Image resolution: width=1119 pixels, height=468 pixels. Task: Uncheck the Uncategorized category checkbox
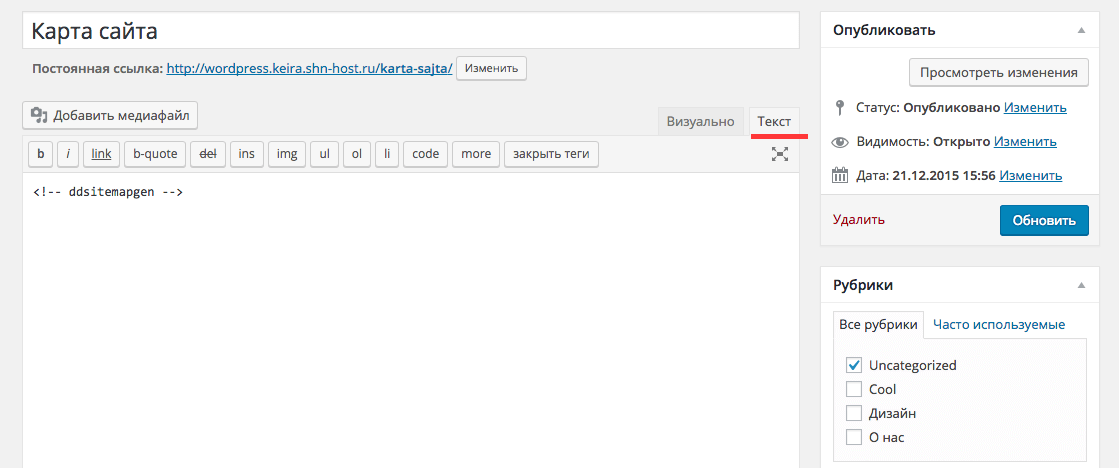[854, 365]
